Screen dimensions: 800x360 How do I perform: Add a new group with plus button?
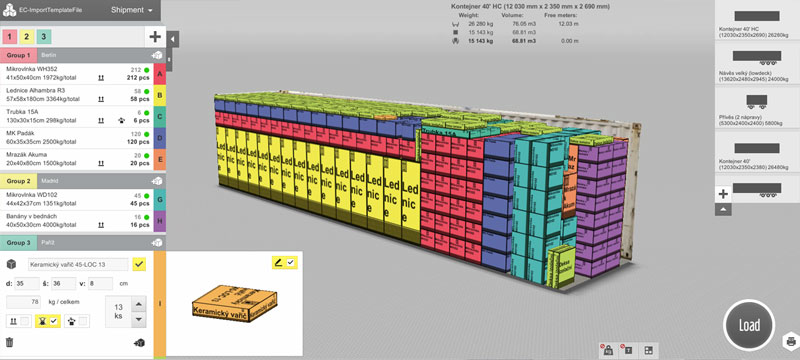pyautogui.click(x=155, y=37)
